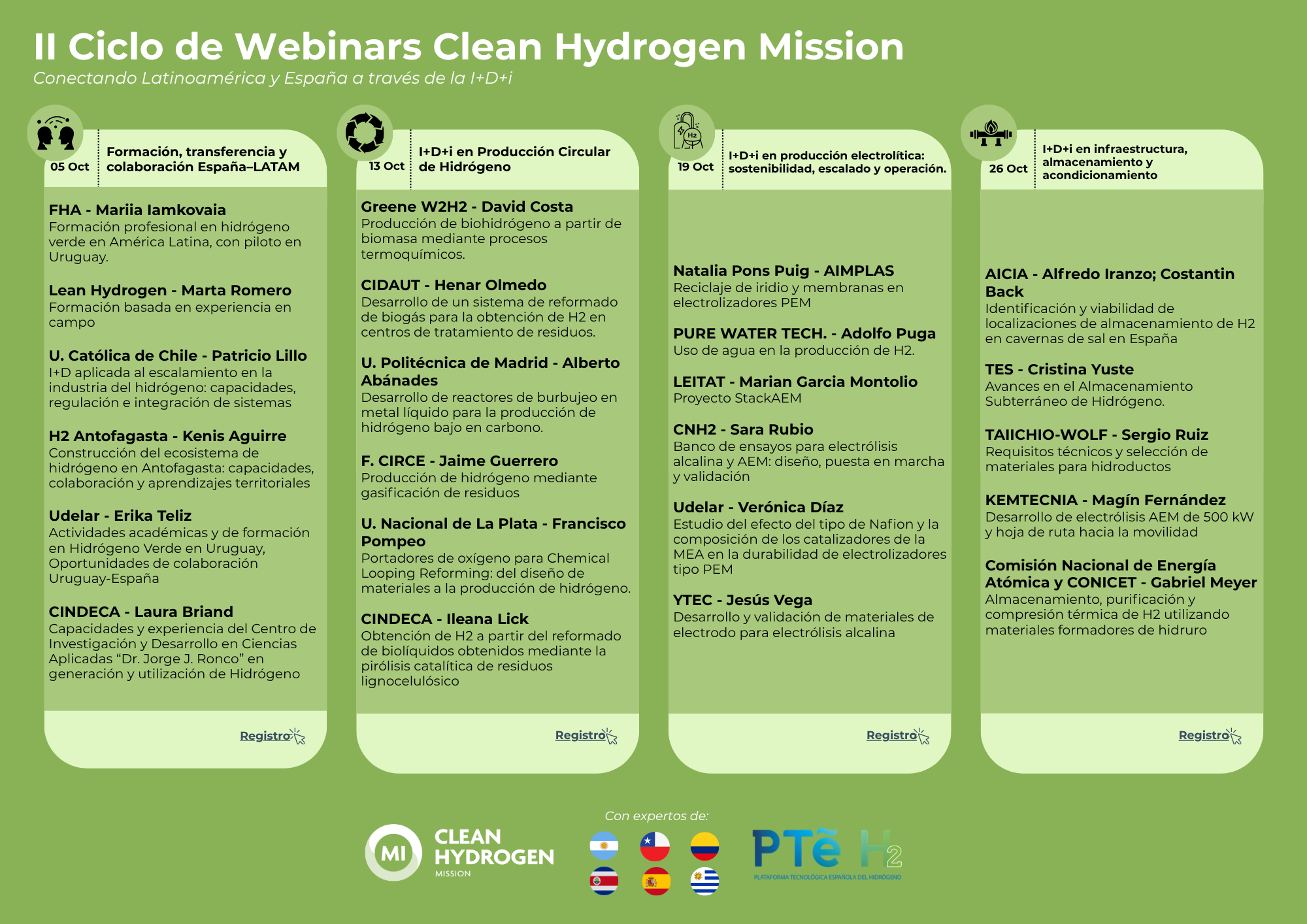Click the main title 'II Ciclo de Webinars Clean Hydrogen Mission'
Viewport: 1307px width, 924px height.
(469, 46)
